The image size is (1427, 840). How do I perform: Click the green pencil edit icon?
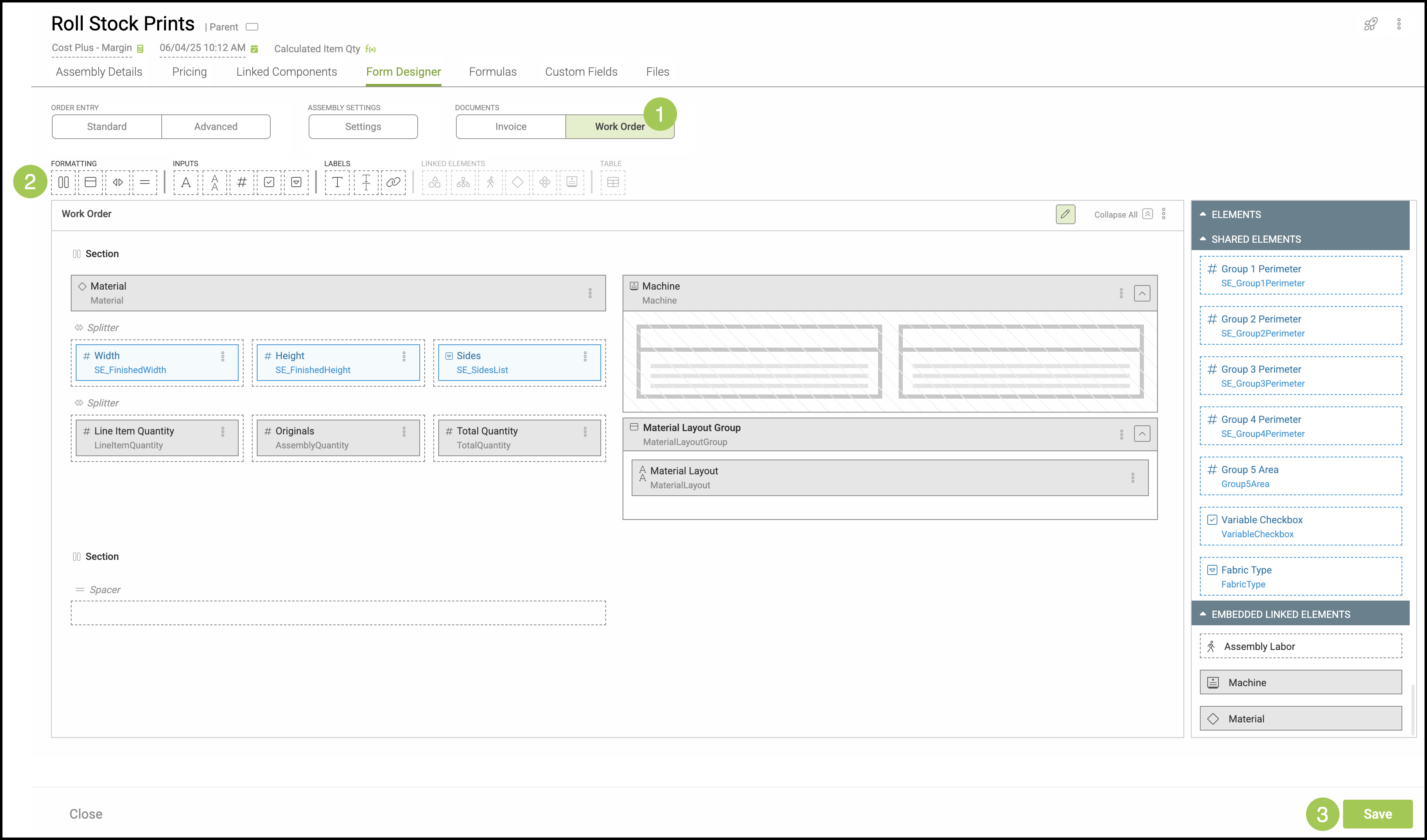[1065, 214]
